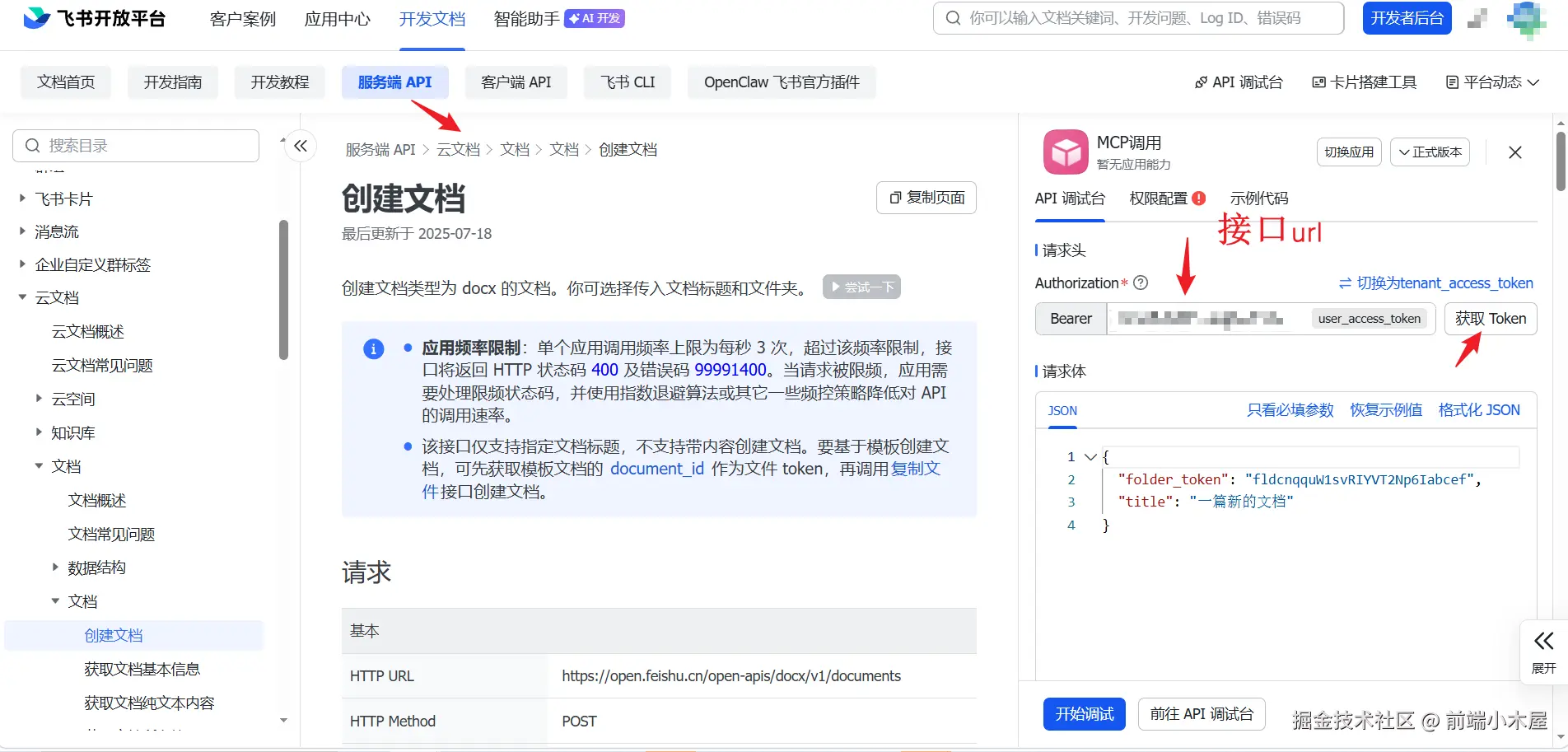The width and height of the screenshot is (1568, 752).
Task: Open the API 调试台 link in the toolbar
Action: 1239,82
